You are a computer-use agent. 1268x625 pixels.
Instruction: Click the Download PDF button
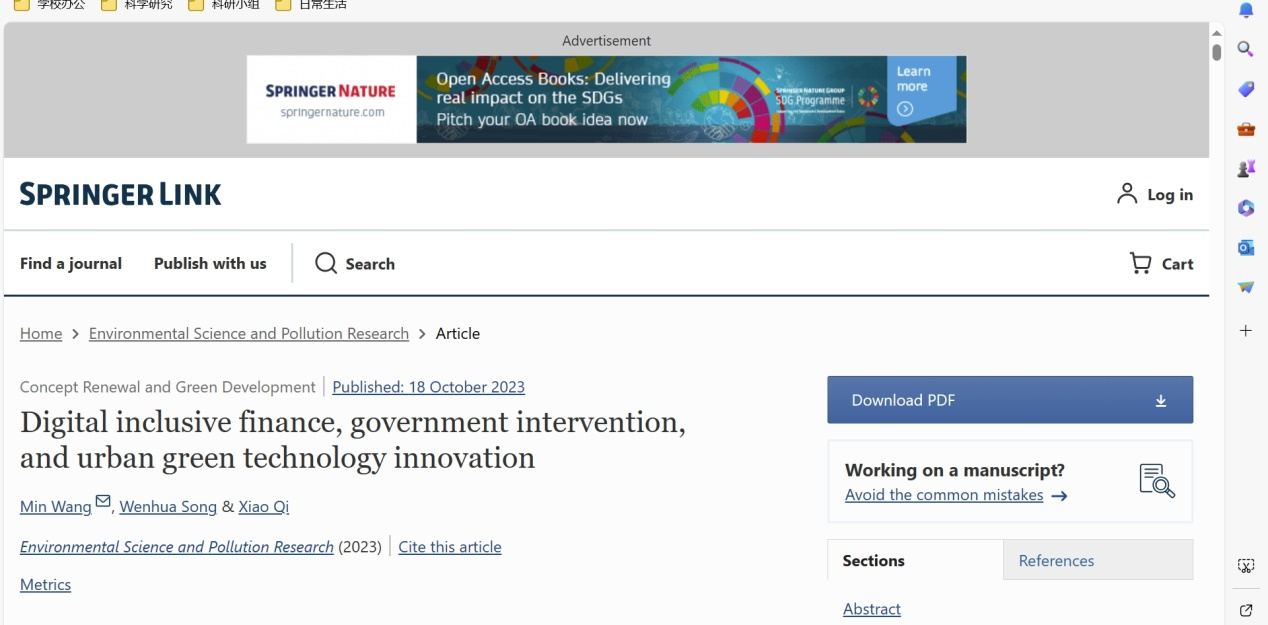1009,400
